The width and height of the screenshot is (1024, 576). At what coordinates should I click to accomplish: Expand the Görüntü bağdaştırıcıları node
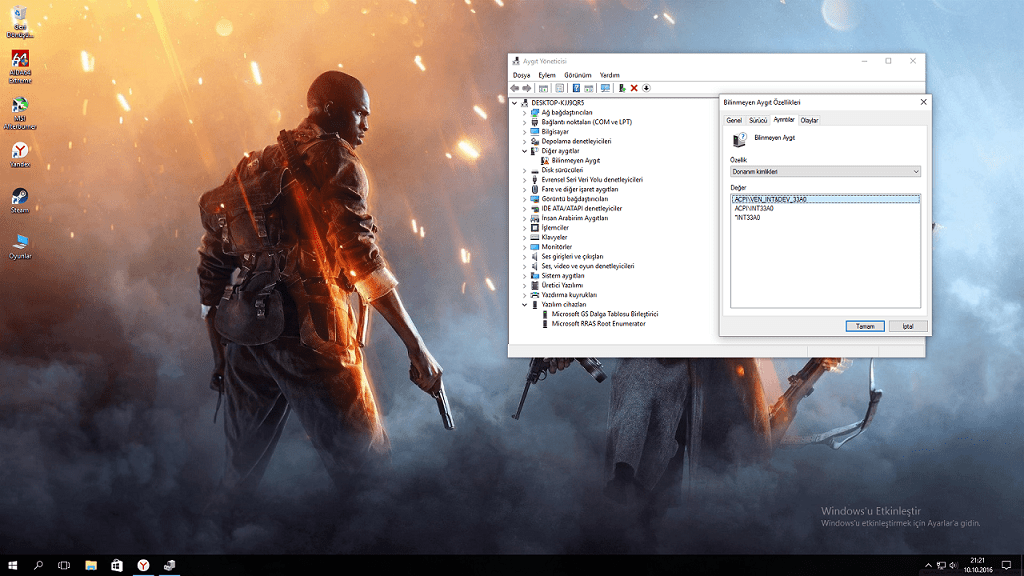tap(524, 199)
